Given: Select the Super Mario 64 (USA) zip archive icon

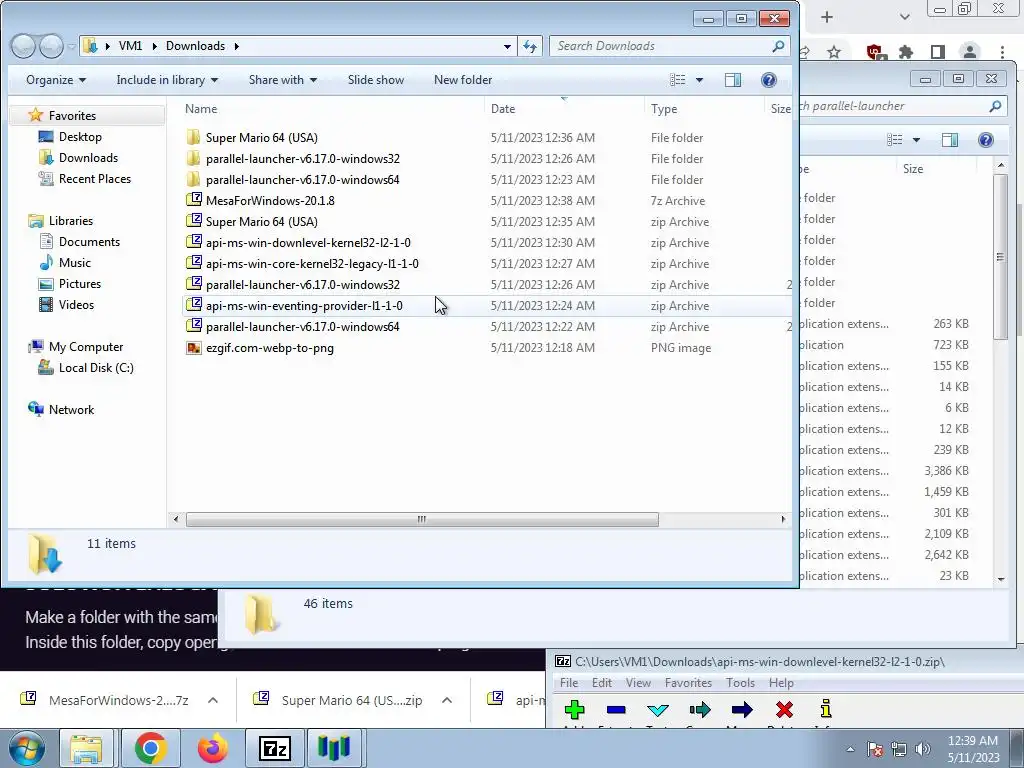Looking at the screenshot, I should coord(193,221).
